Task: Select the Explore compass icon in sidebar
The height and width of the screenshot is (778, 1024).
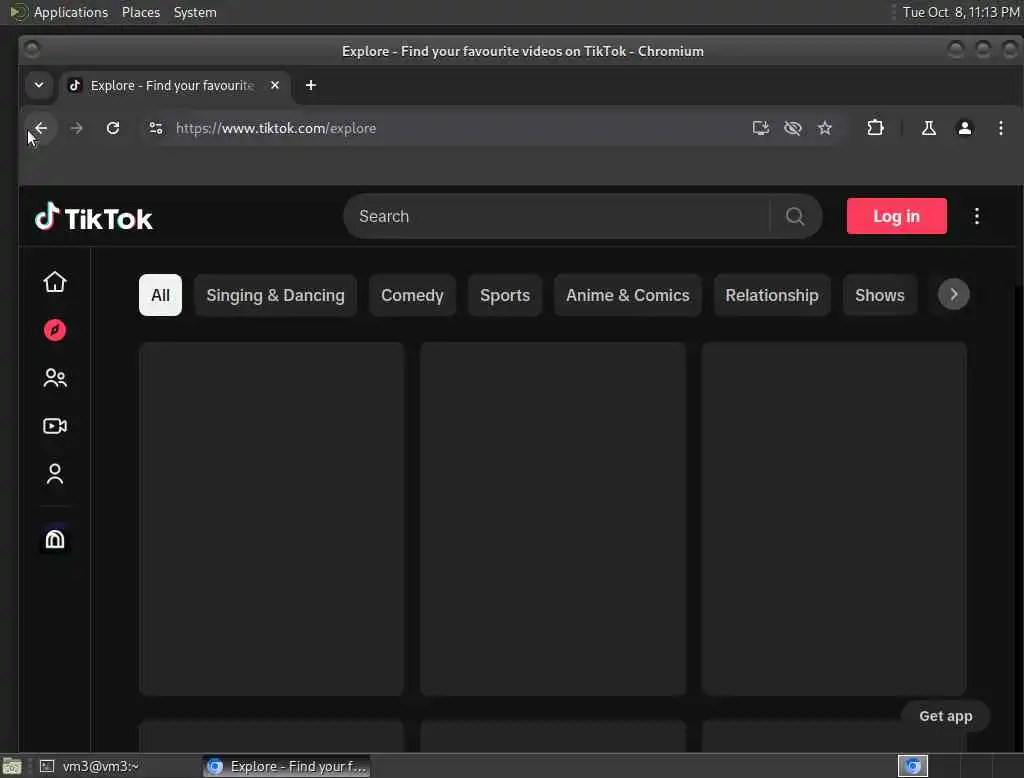Action: [x=55, y=330]
